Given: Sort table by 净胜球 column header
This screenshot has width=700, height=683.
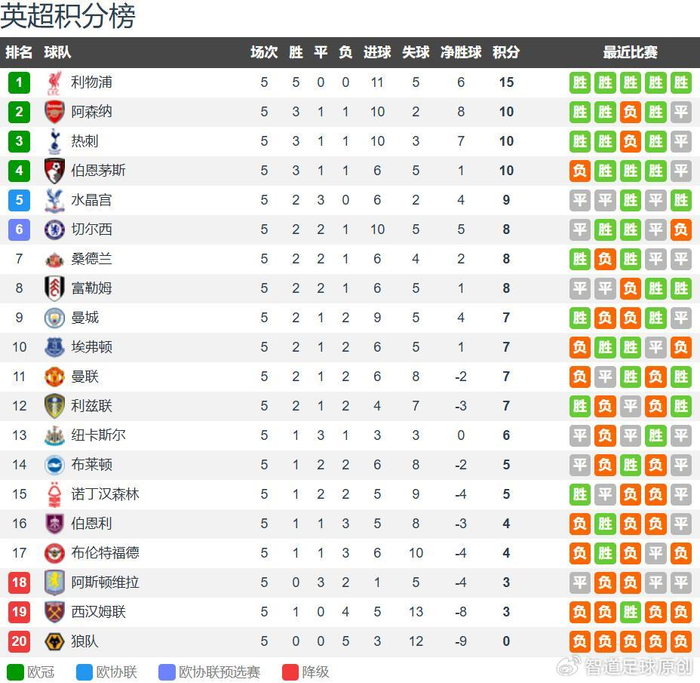Looking at the screenshot, I should coord(461,53).
